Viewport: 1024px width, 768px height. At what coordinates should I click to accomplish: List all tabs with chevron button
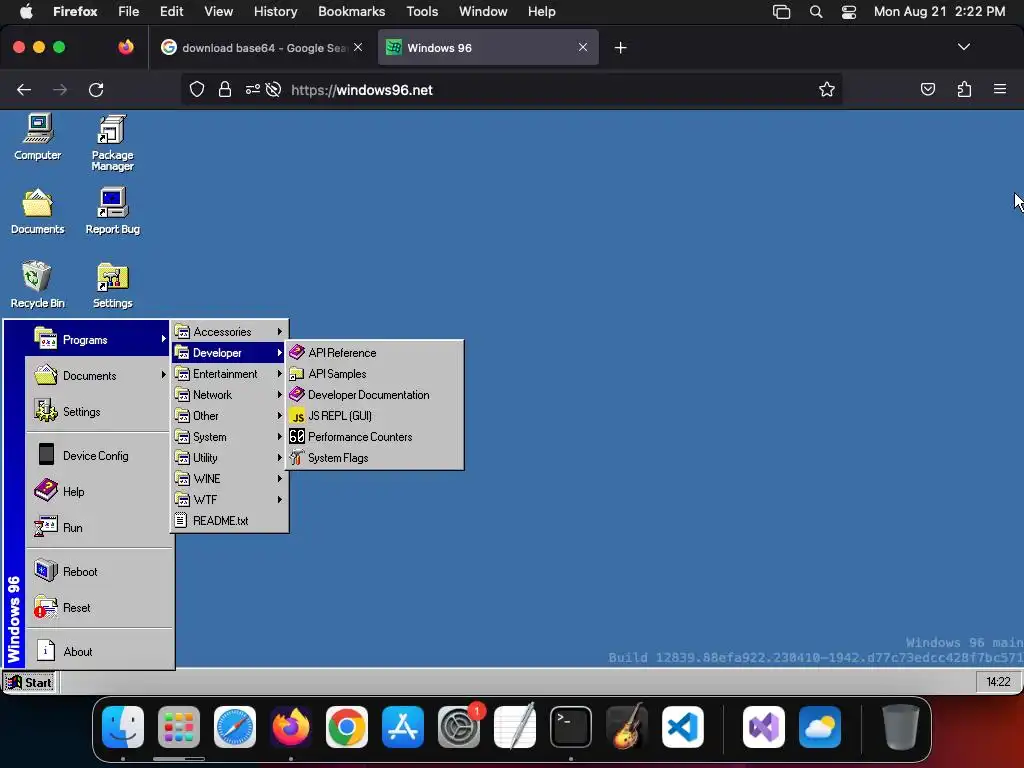click(963, 47)
